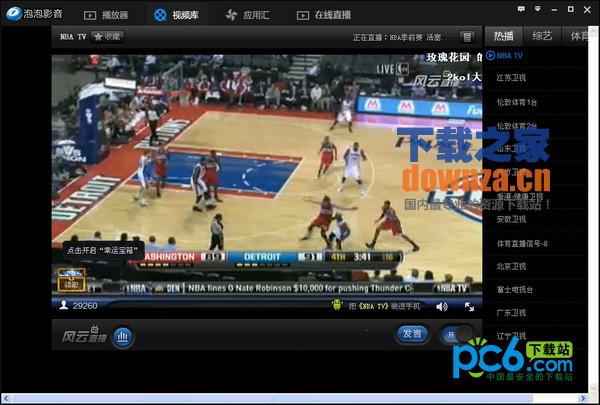Switch to the 视频库 video library tab
The image size is (600, 405).
click(x=176, y=15)
